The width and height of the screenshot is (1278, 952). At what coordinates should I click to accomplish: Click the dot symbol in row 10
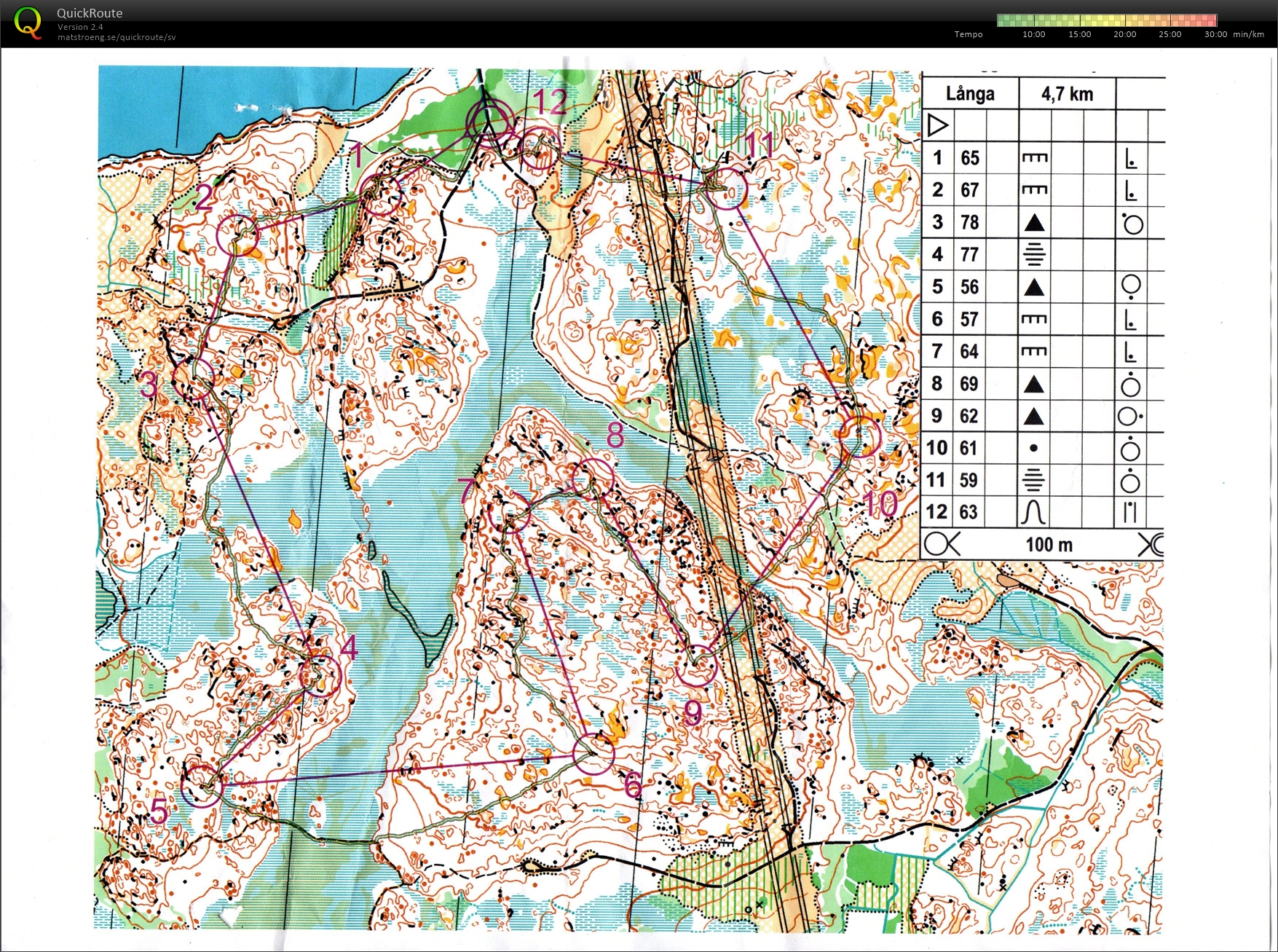[x=1034, y=448]
